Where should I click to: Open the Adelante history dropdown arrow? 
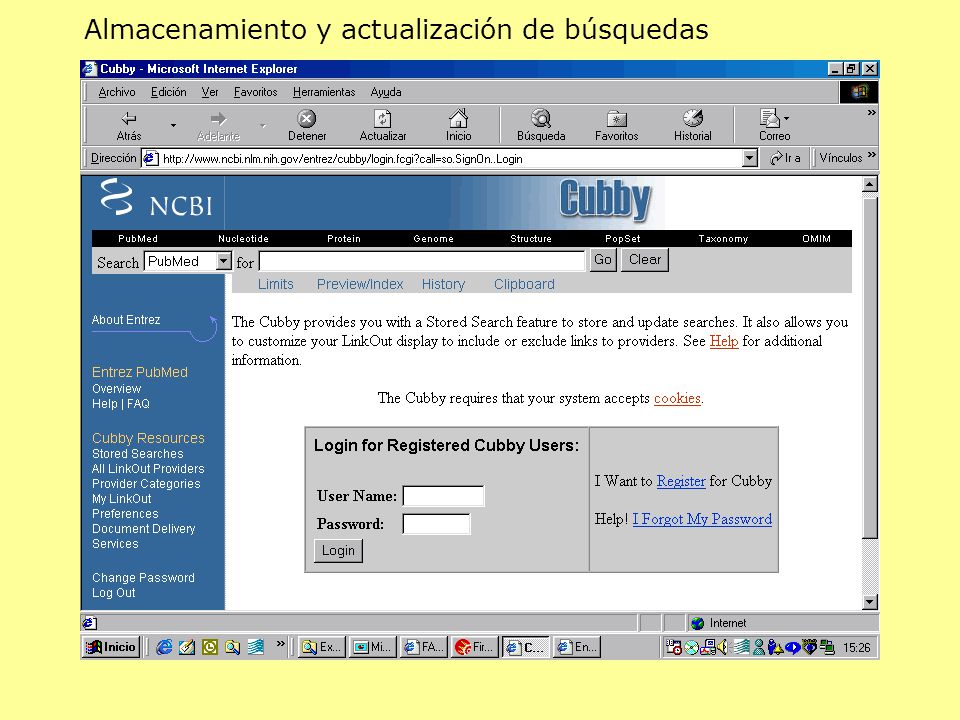coord(263,125)
